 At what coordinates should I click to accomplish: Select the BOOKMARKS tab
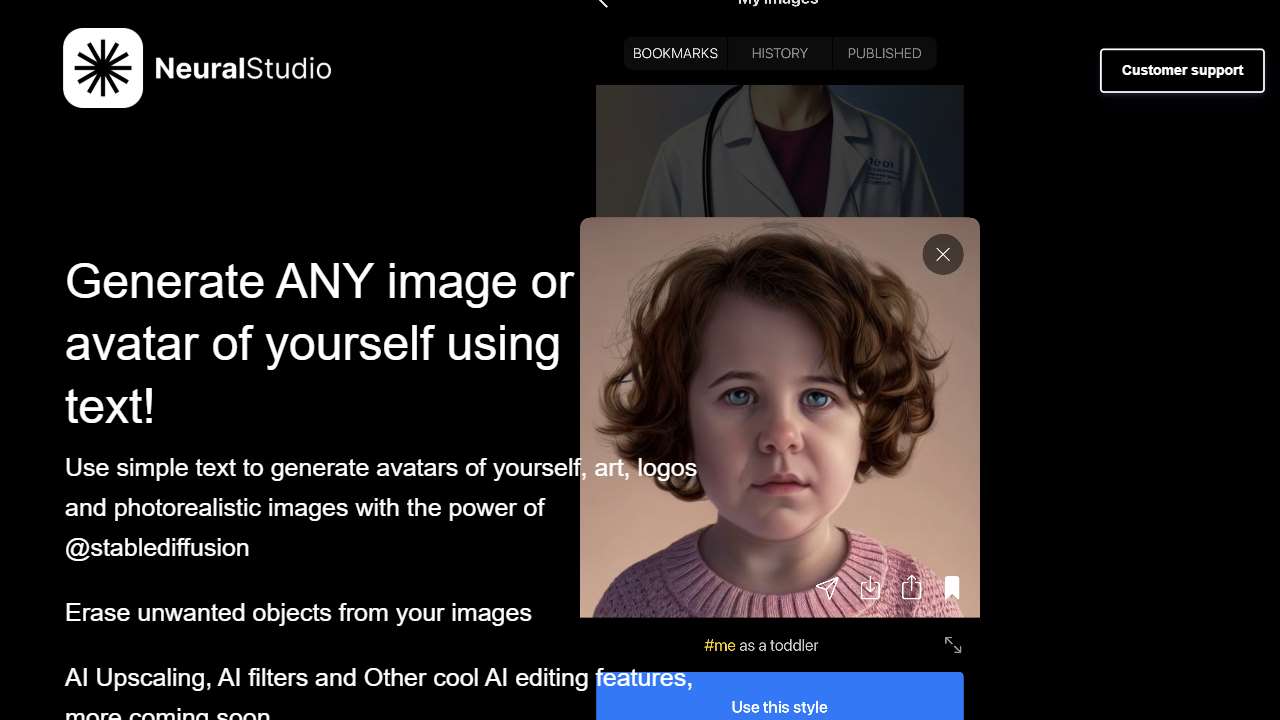[x=675, y=53]
